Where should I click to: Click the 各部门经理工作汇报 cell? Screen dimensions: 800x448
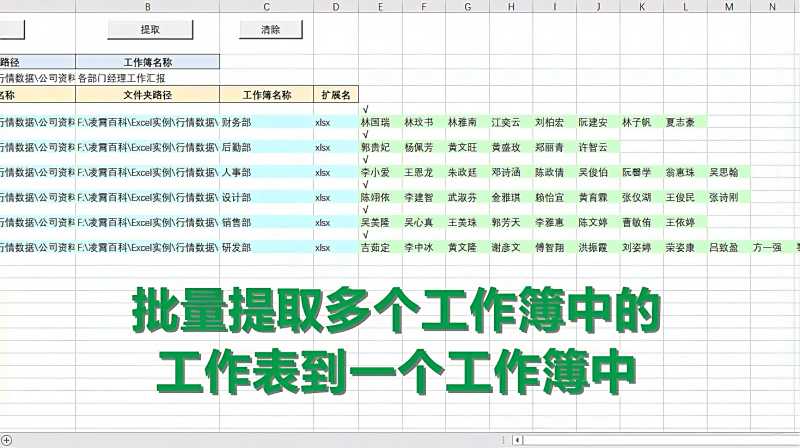click(147, 78)
